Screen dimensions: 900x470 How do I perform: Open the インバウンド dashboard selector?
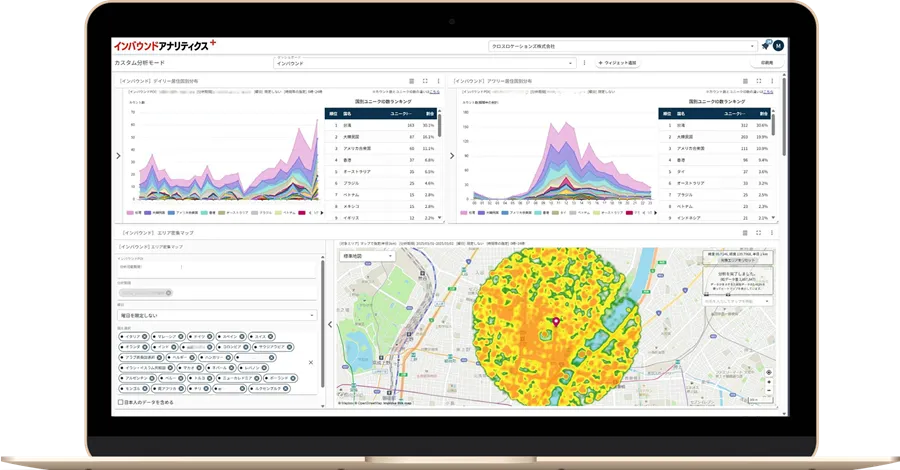coord(422,63)
